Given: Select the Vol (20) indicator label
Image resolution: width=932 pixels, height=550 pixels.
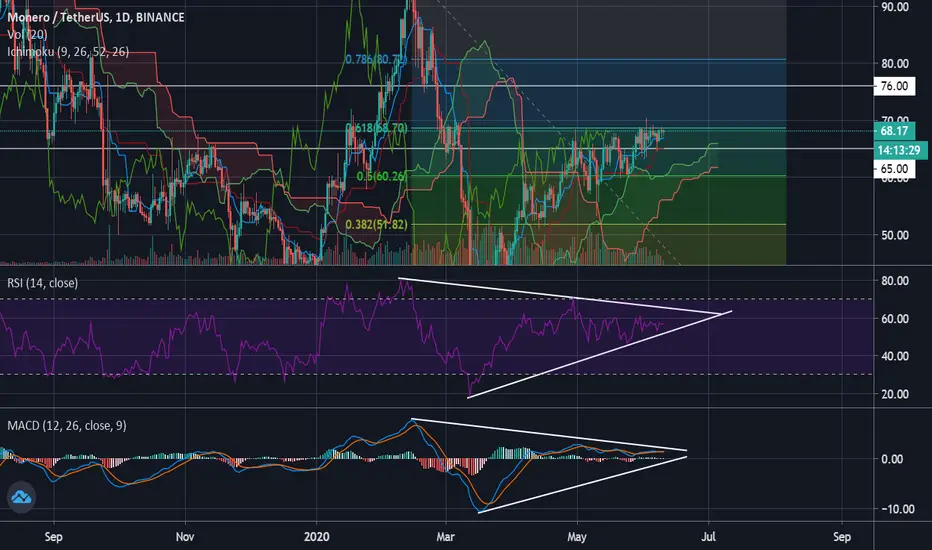Looking at the screenshot, I should (27, 34).
